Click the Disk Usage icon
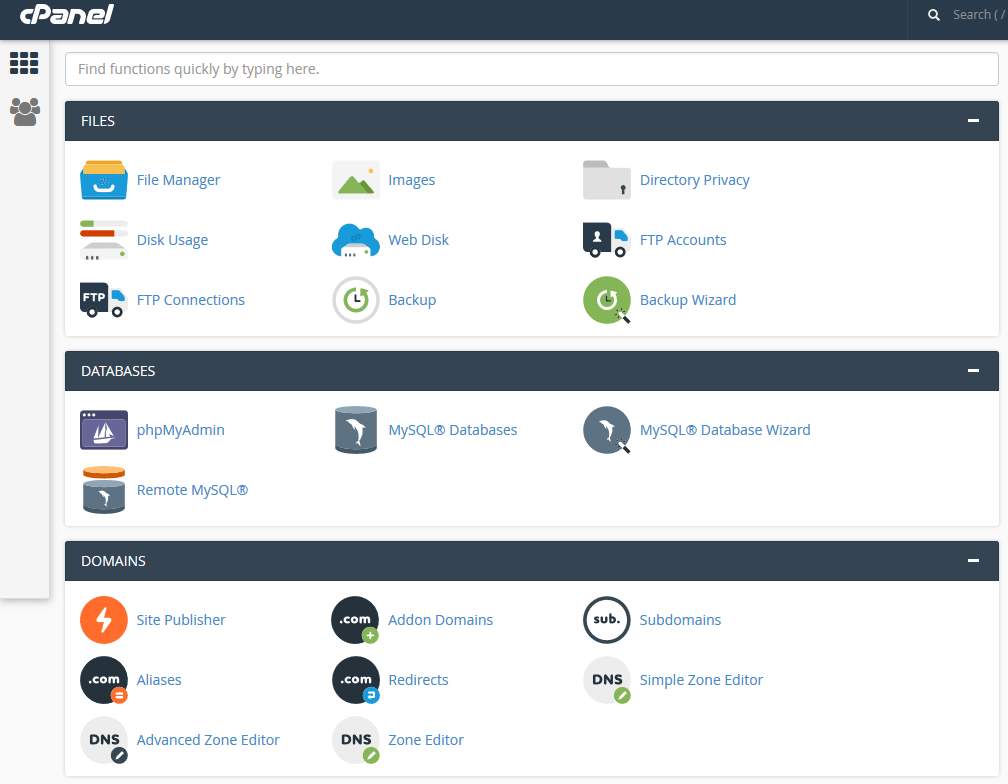 [x=104, y=240]
